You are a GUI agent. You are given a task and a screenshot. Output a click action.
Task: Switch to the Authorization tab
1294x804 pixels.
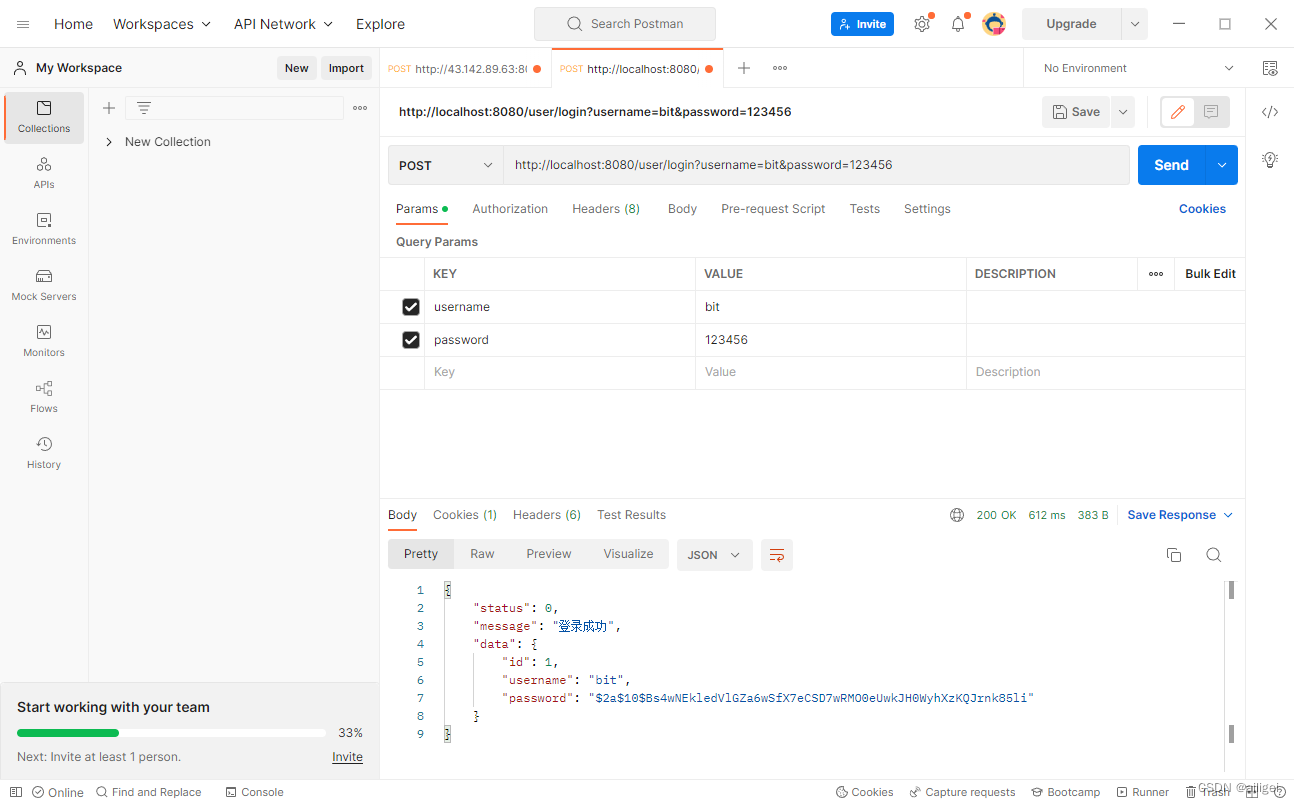[x=510, y=209]
